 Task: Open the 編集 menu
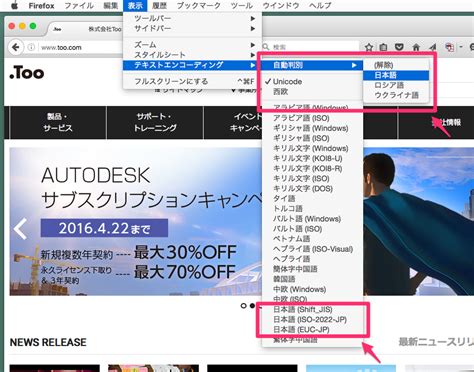(x=111, y=6)
